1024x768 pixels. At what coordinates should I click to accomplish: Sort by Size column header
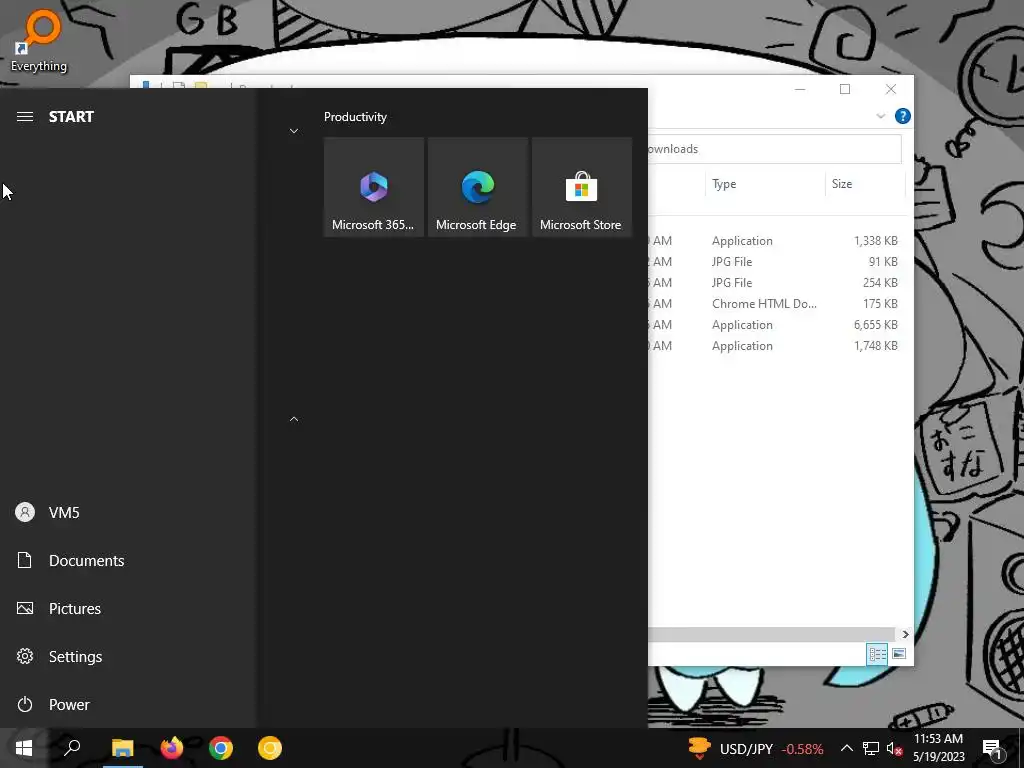865,184
